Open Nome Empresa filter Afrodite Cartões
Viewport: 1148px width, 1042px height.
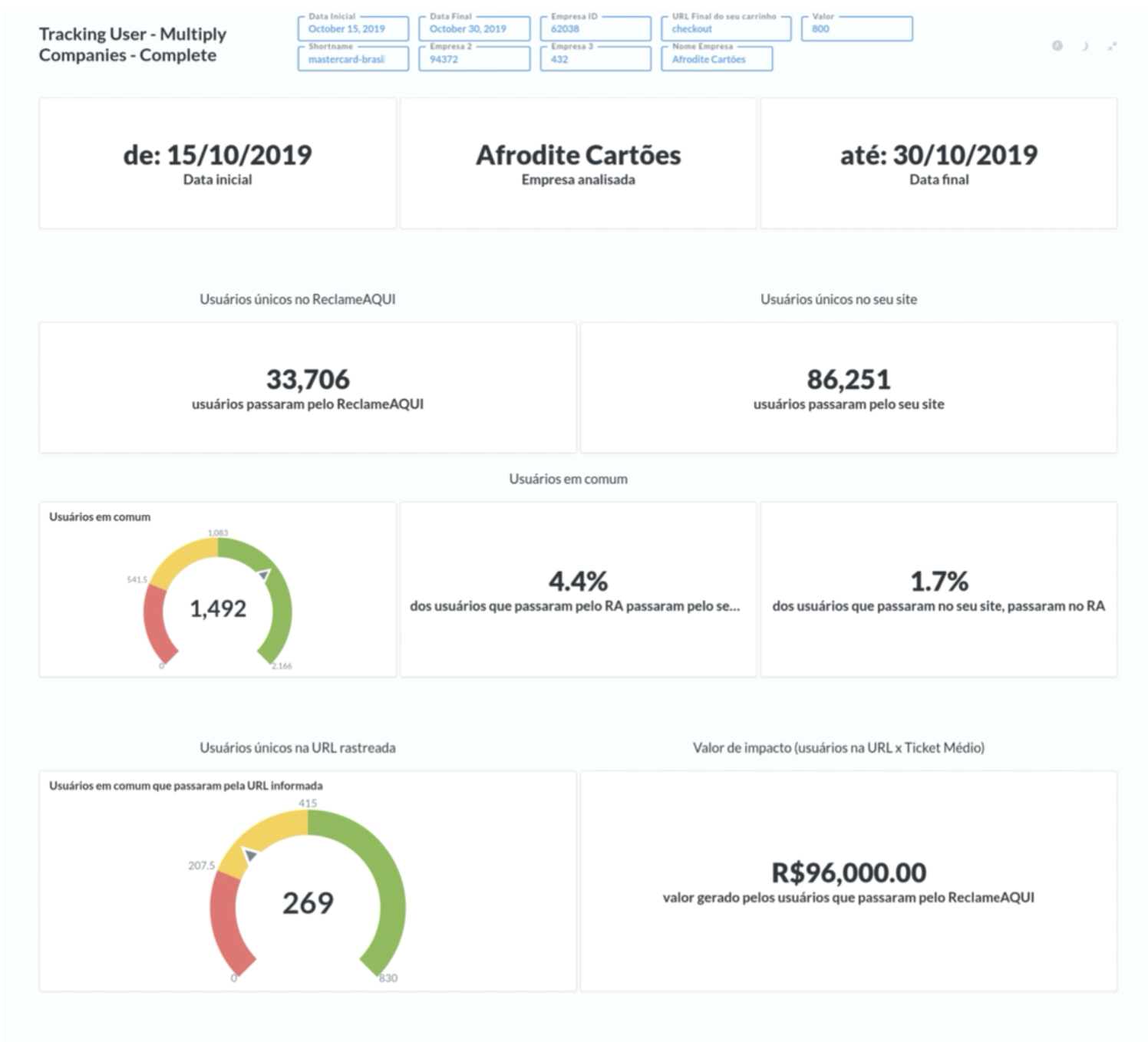click(717, 59)
